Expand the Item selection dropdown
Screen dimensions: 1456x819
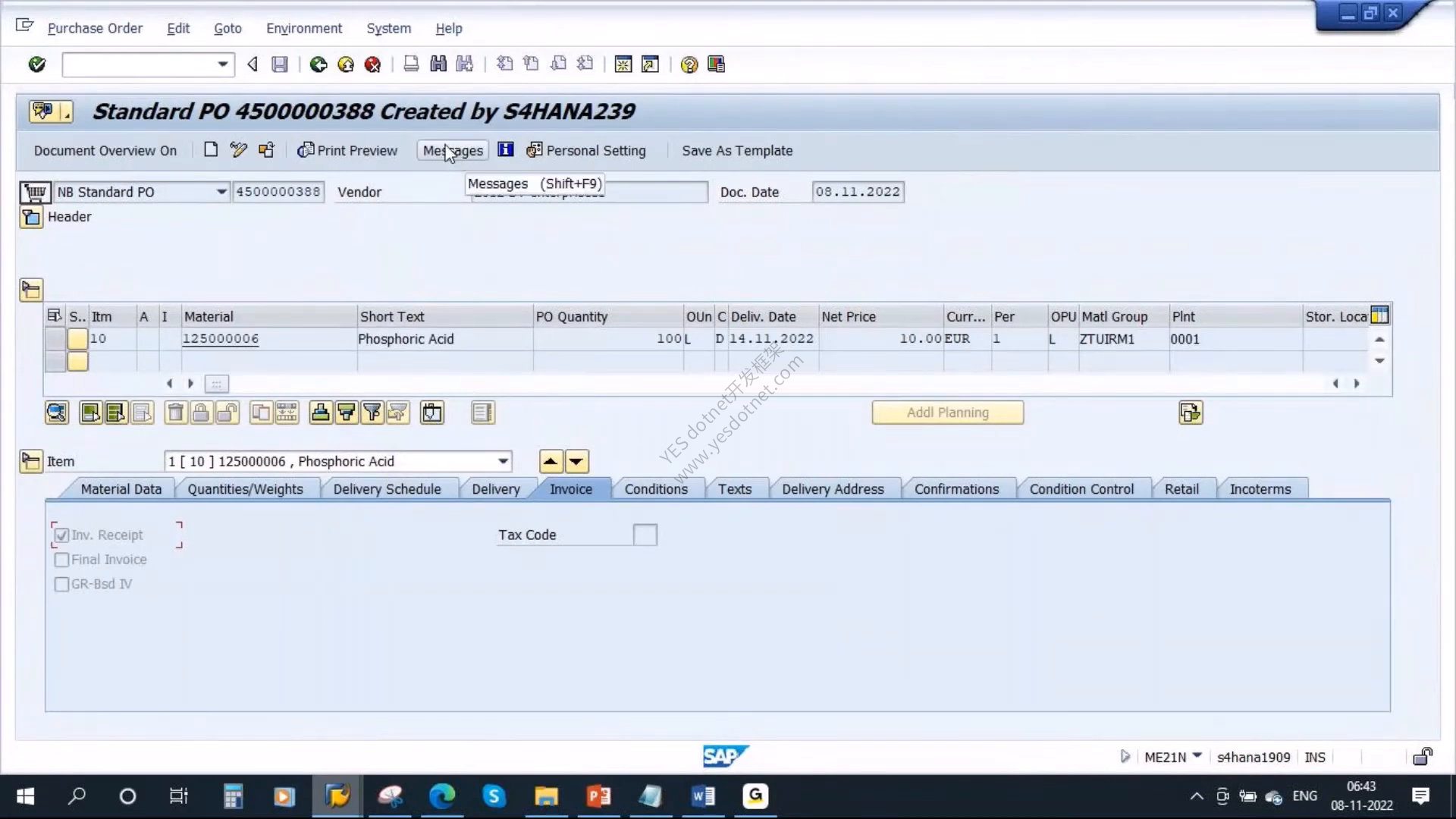click(503, 461)
